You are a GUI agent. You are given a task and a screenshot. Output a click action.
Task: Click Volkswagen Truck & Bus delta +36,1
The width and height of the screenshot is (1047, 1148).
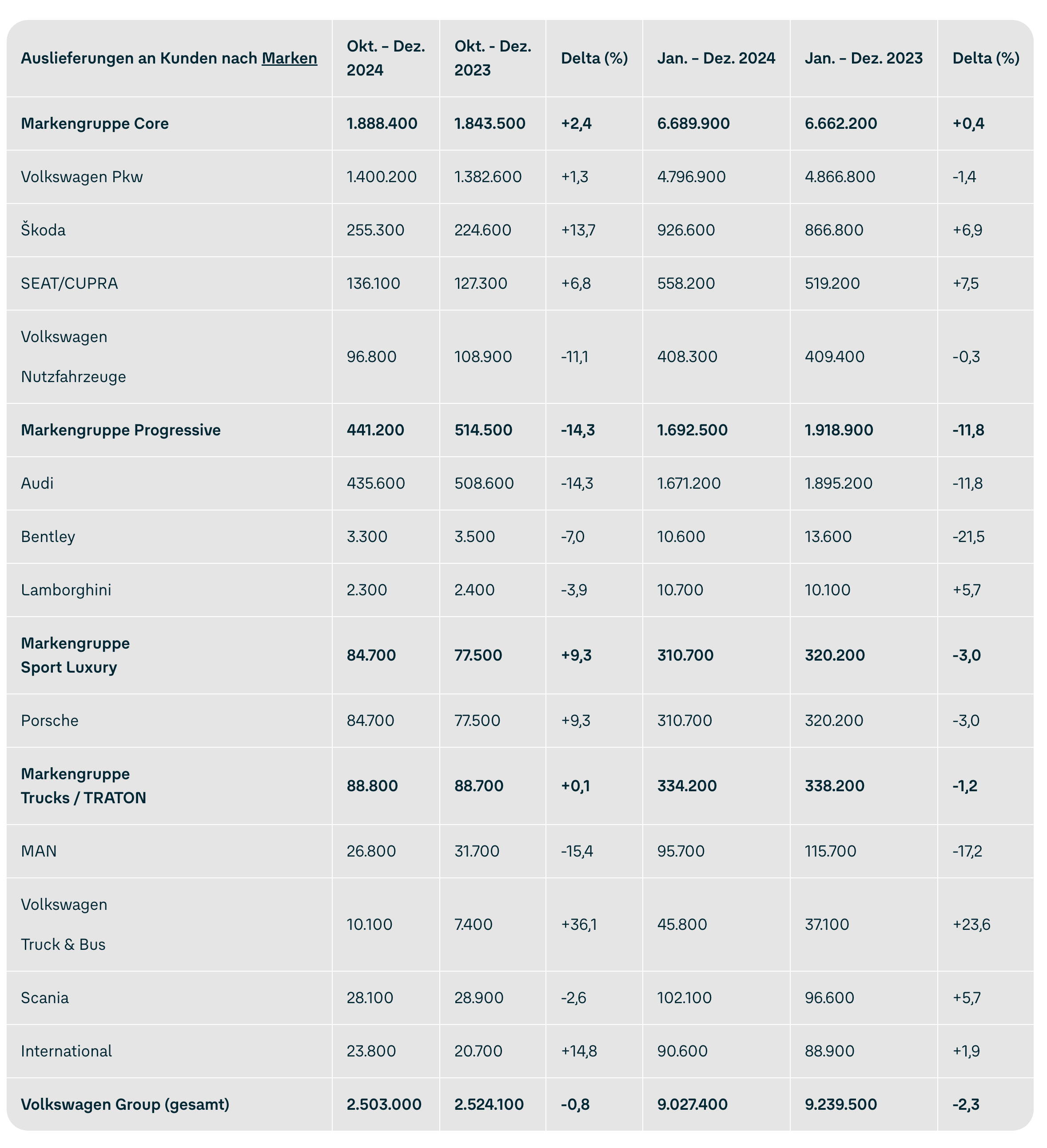pos(579,924)
